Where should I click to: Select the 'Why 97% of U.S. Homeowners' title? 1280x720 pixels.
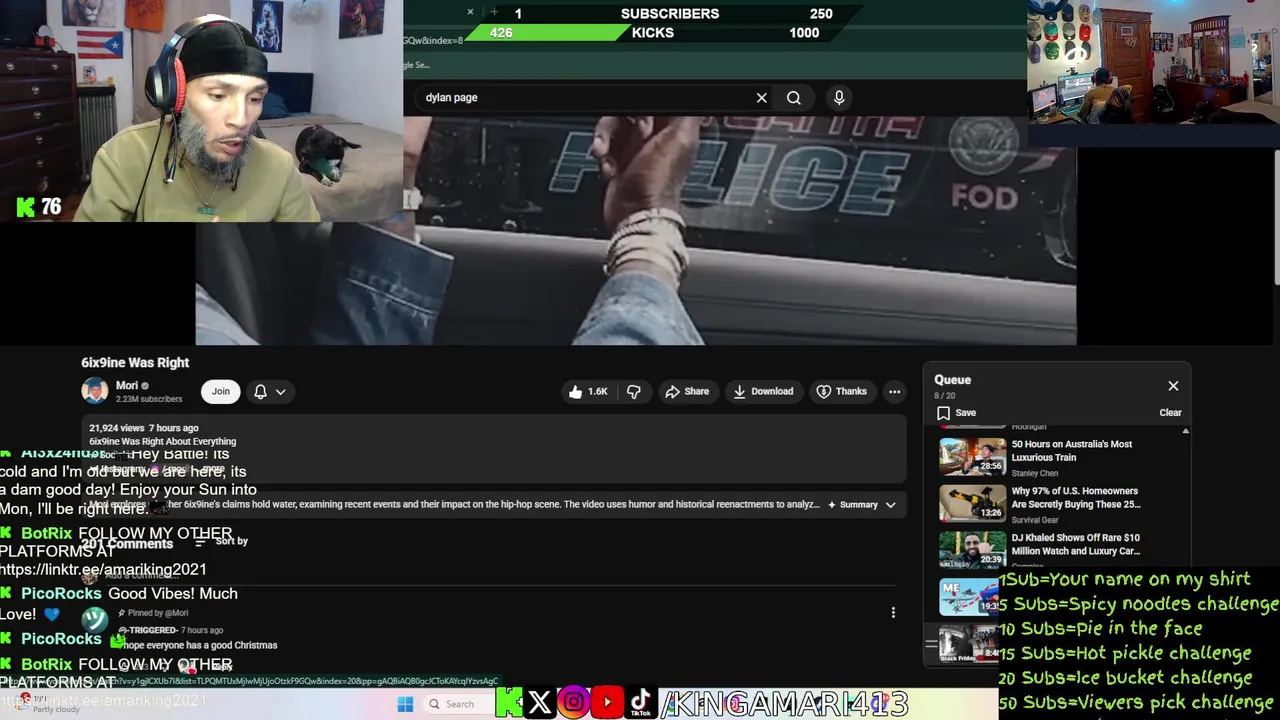[x=1074, y=498]
